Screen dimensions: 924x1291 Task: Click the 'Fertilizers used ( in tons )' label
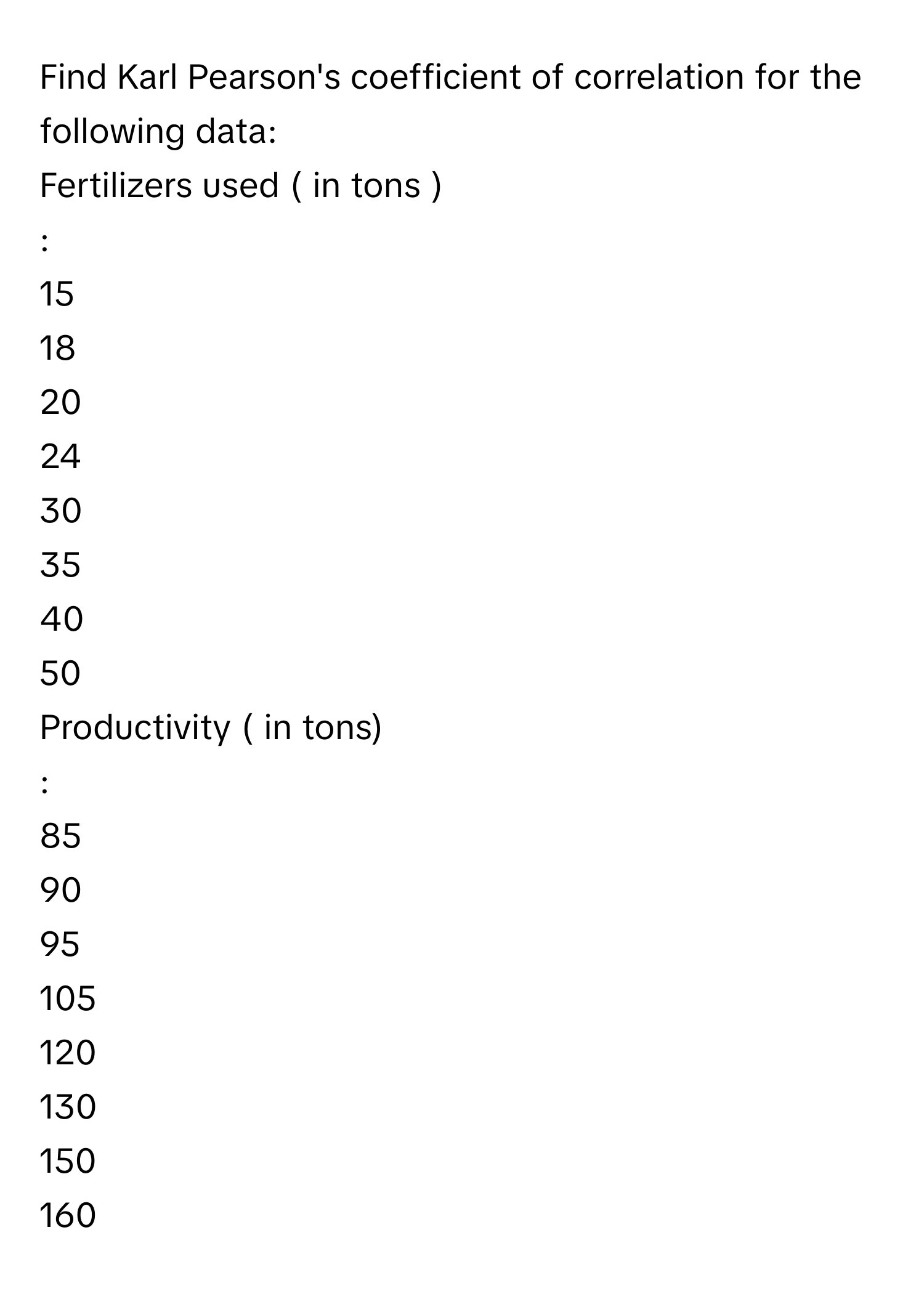(x=241, y=185)
